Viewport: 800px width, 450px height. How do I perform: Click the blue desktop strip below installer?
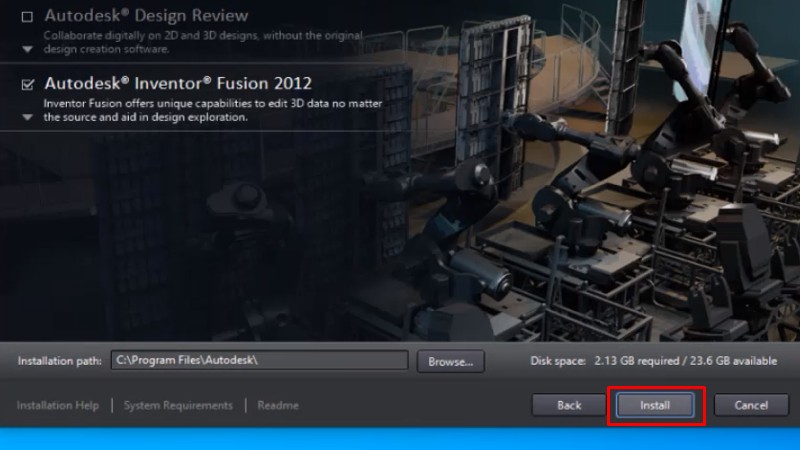pos(400,439)
